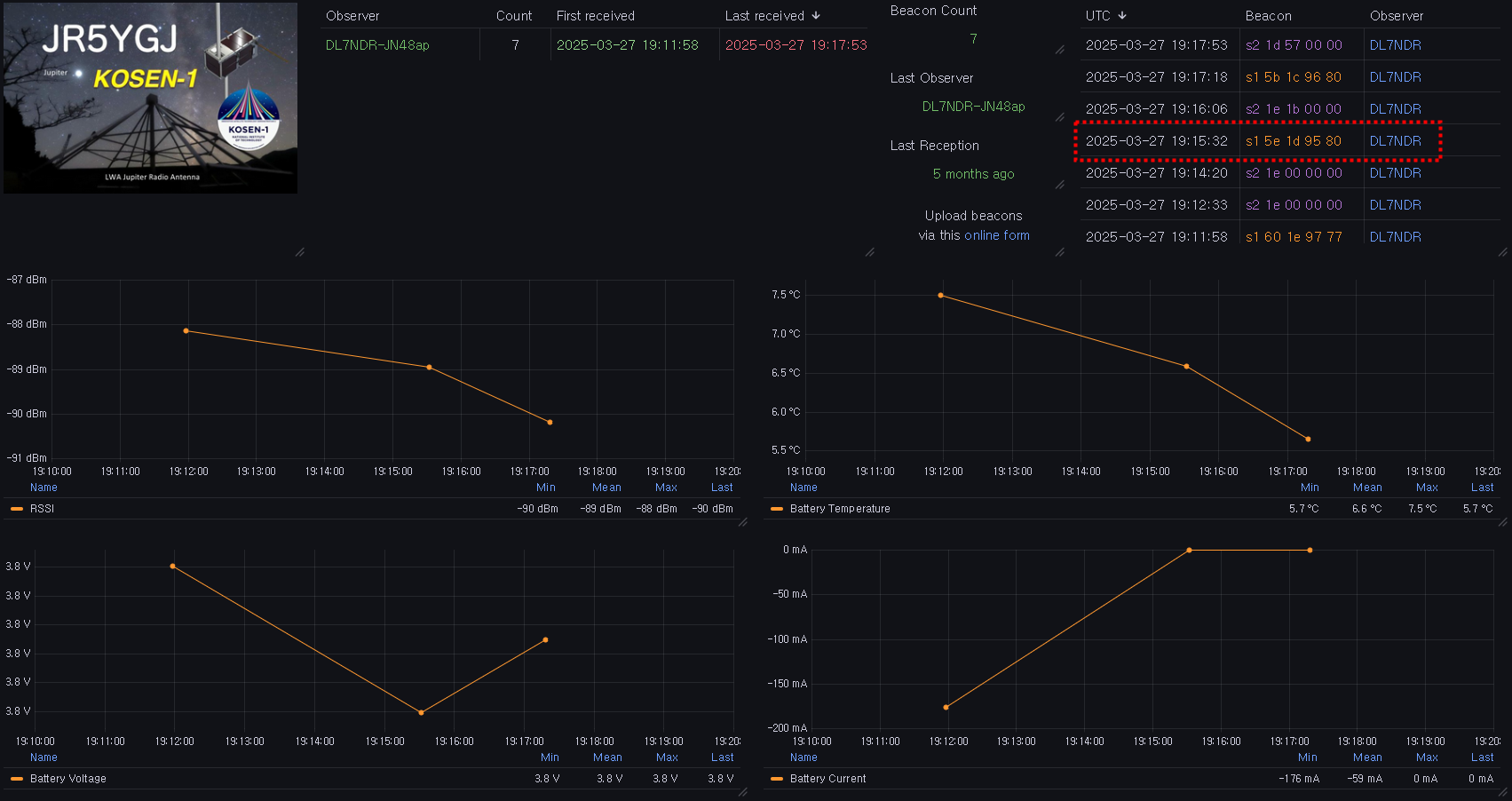1512x801 pixels.
Task: Sort the Battery Current legend by Min
Action: click(1307, 757)
